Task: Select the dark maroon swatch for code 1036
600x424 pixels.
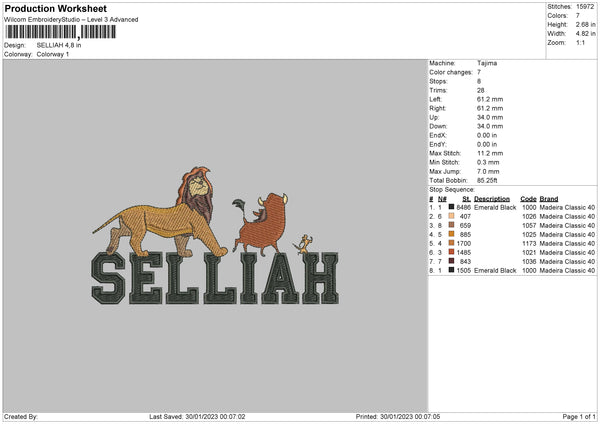Action: point(451,261)
